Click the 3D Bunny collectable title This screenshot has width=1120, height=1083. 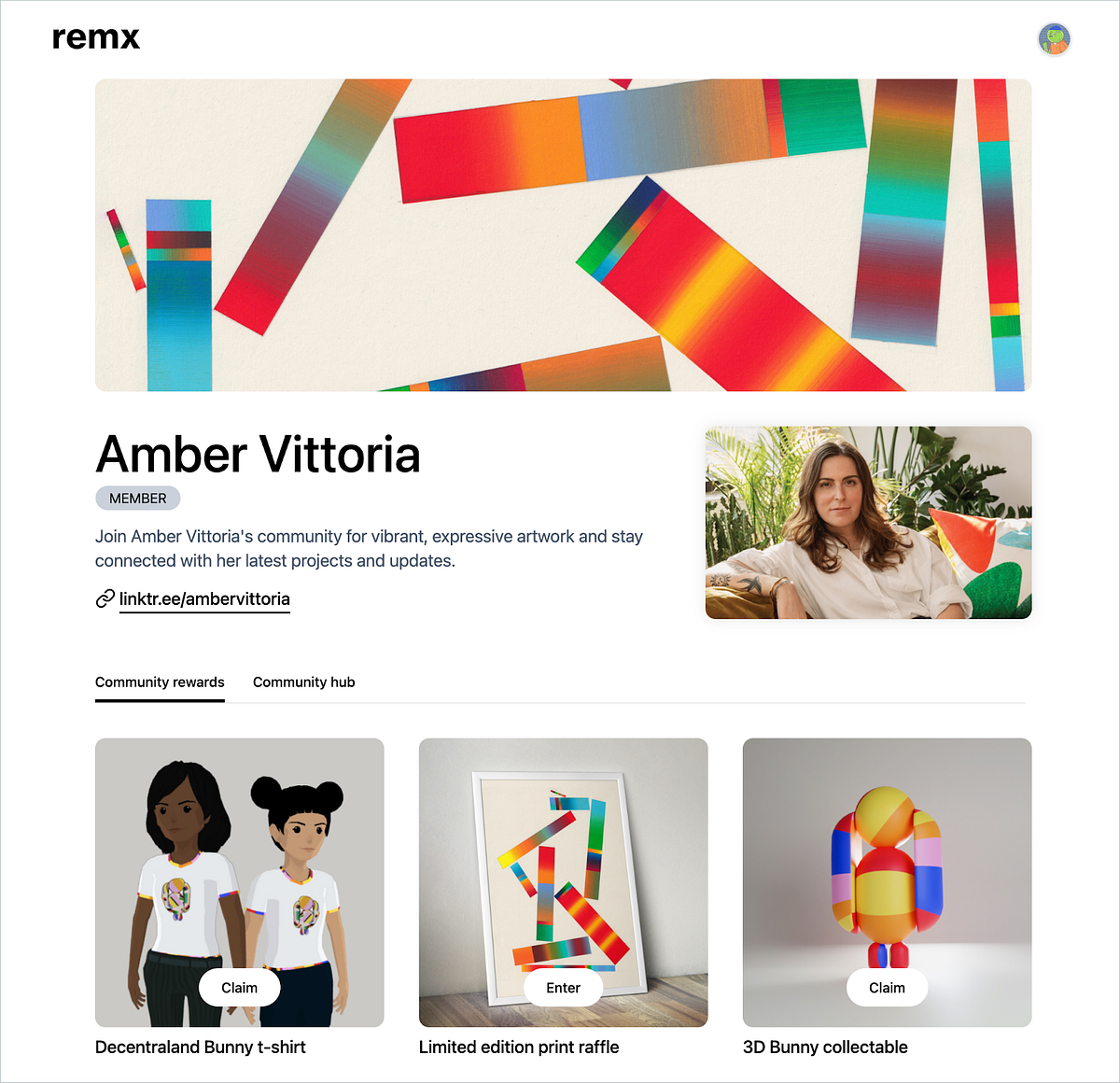pyautogui.click(x=825, y=1048)
